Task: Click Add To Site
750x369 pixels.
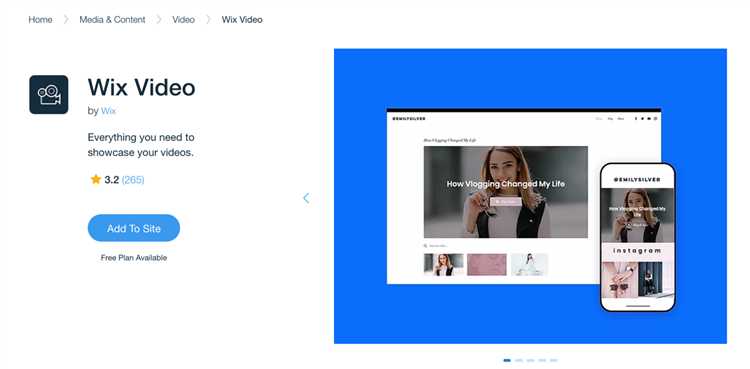Action: [134, 228]
